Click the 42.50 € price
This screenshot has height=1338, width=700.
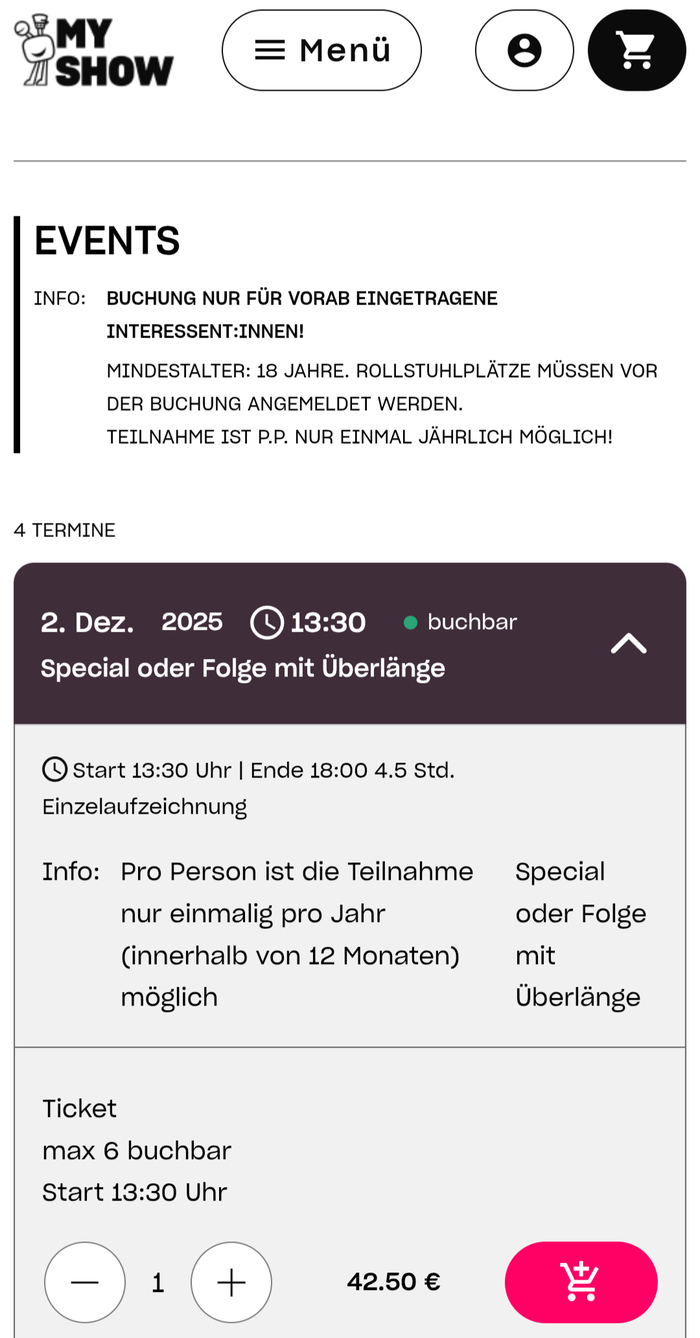coord(393,1282)
